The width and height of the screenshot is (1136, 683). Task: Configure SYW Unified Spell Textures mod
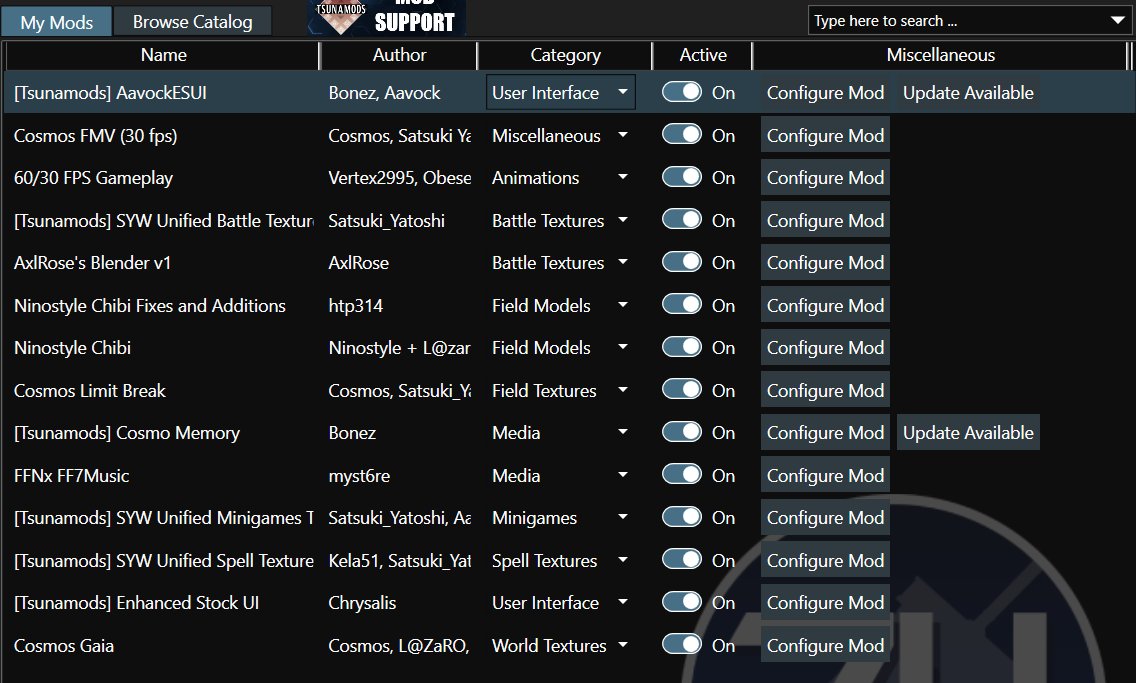[x=825, y=560]
